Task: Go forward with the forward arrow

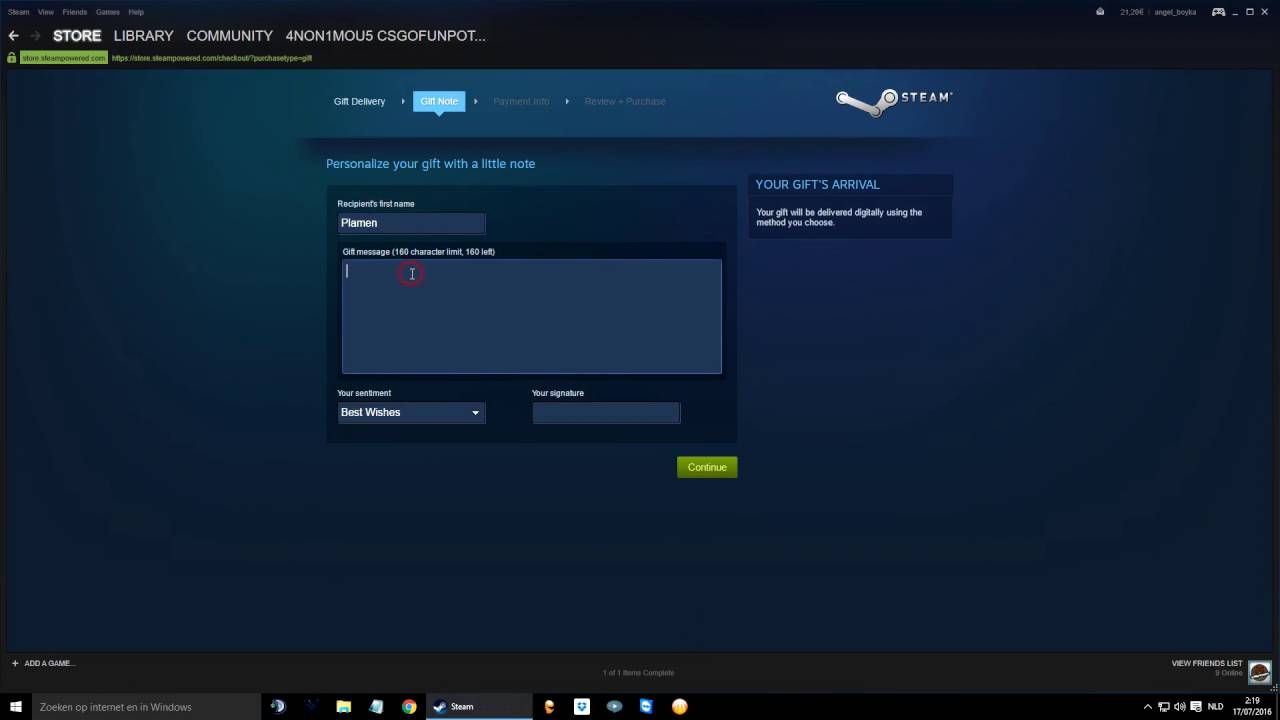Action: click(x=35, y=36)
